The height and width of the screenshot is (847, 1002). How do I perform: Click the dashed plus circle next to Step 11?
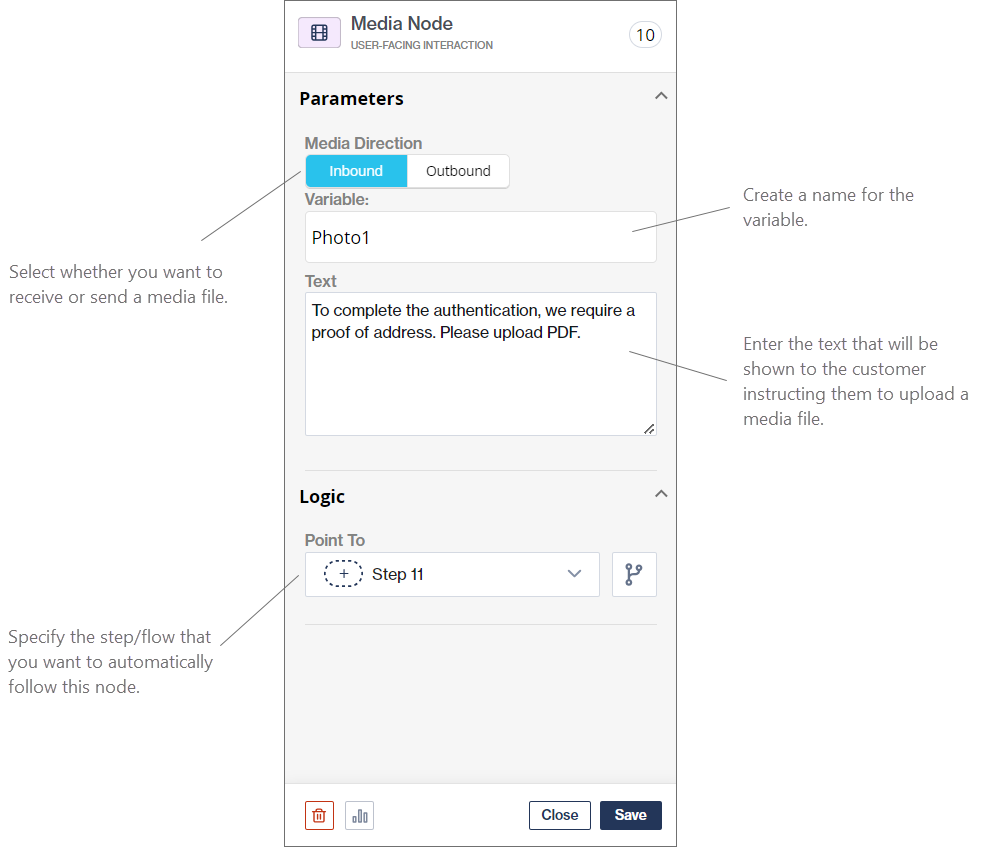tap(343, 573)
